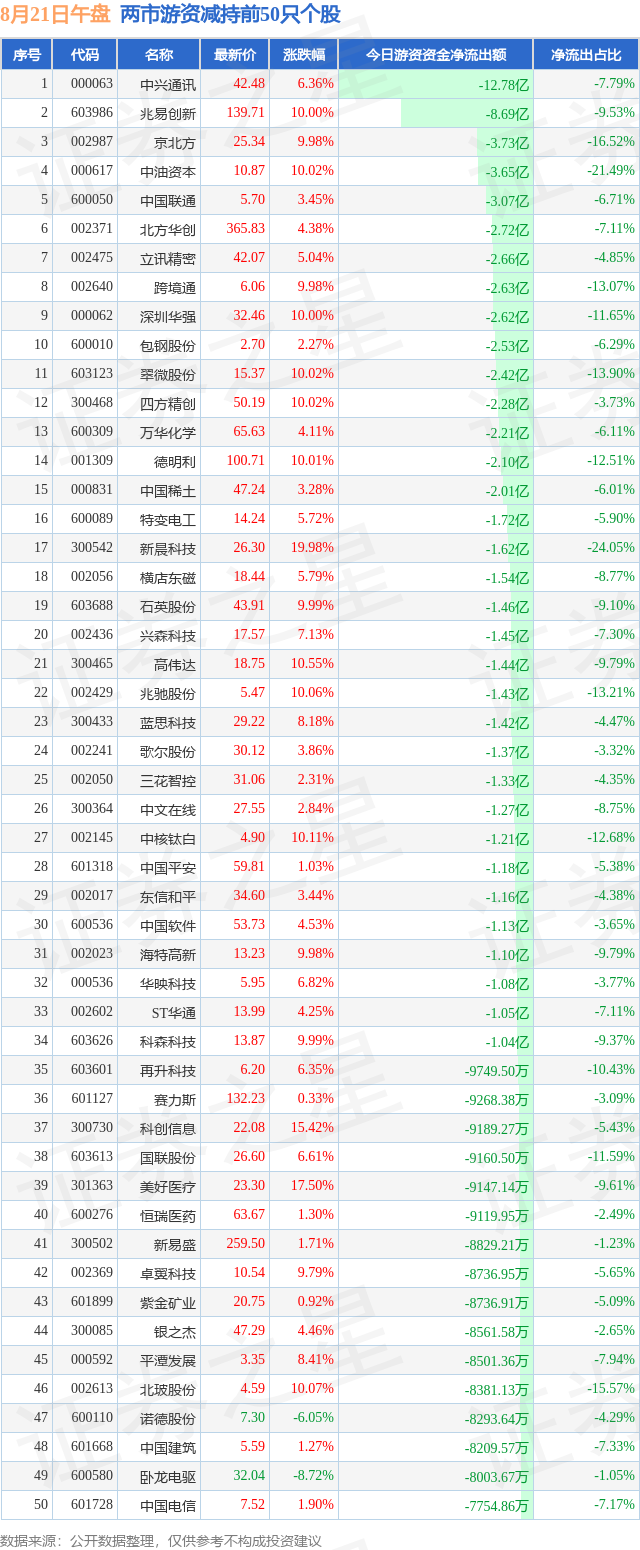
Task: Click the 涨跌幅 column header
Action: pyautogui.click(x=304, y=55)
